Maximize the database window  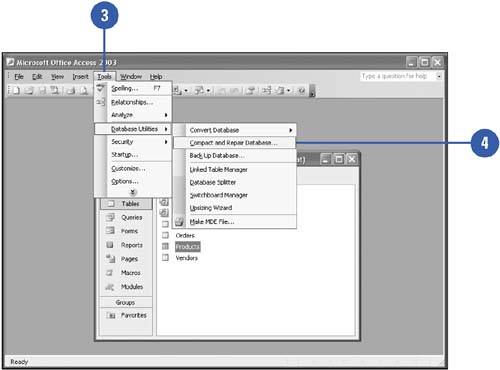pos(339,159)
